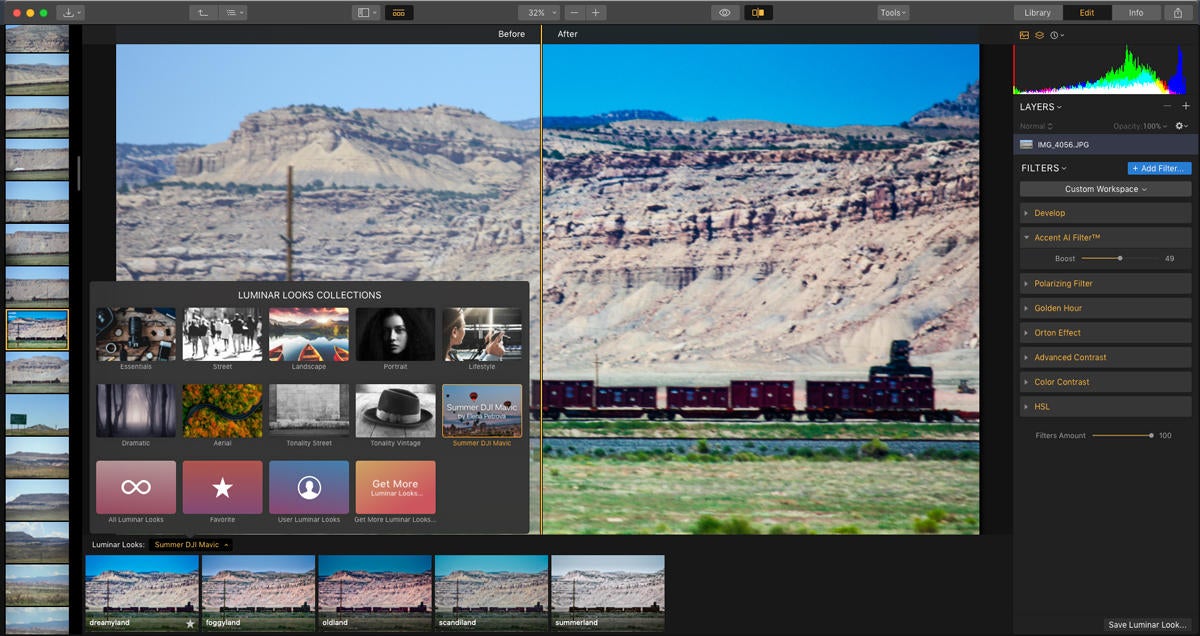Toggle the histogram display icon
The width and height of the screenshot is (1200, 636).
(x=1024, y=35)
